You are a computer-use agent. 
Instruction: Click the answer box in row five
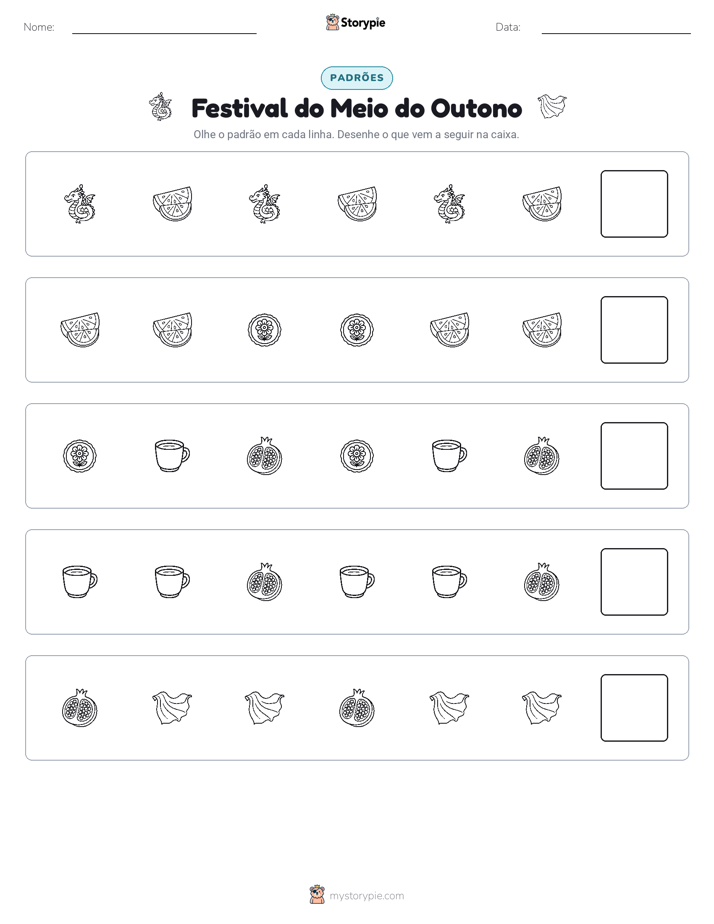pos(634,708)
